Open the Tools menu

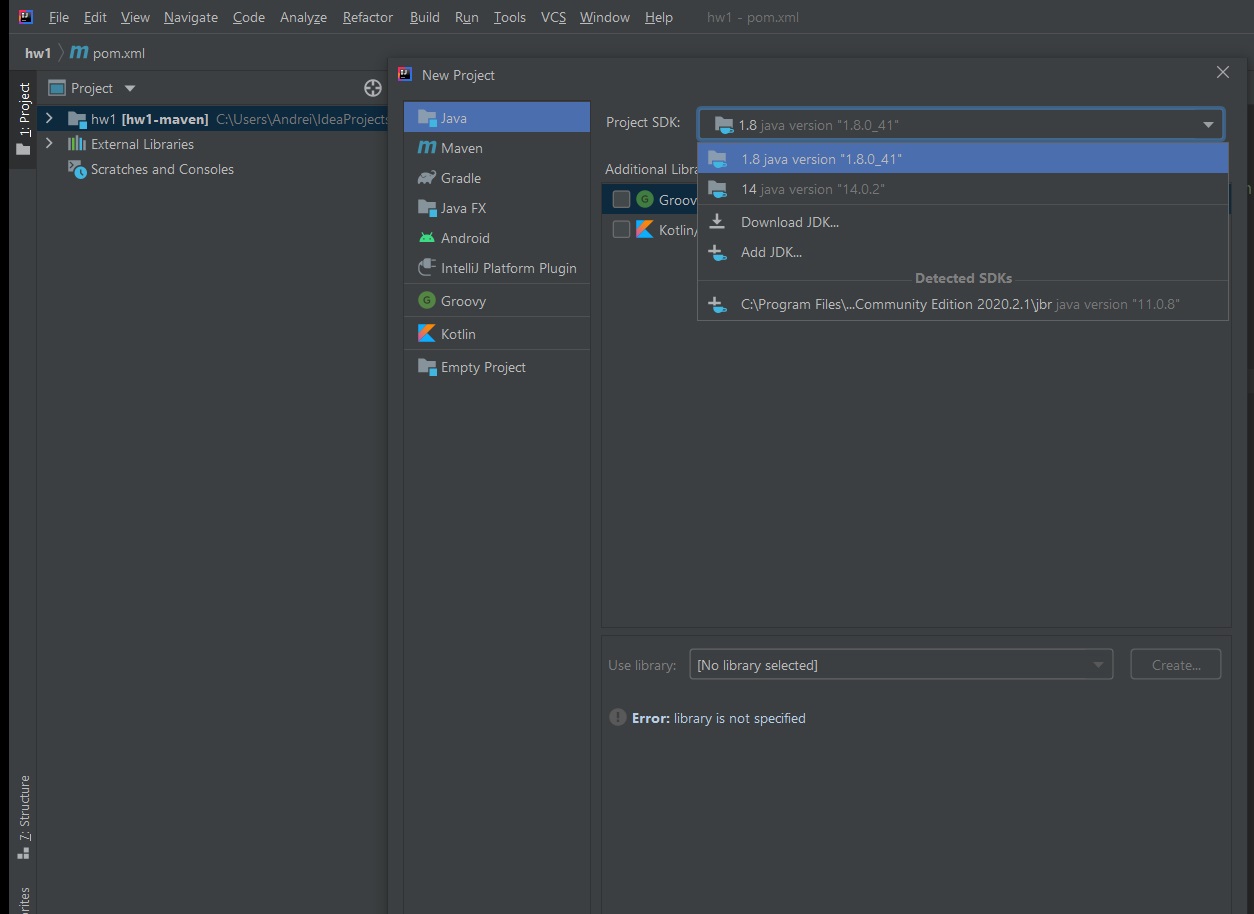pos(510,17)
